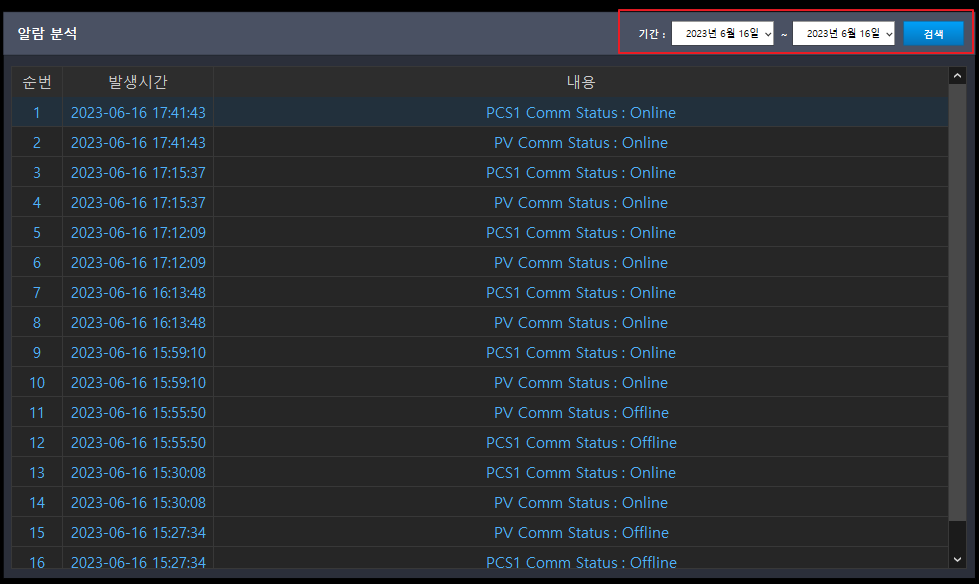Click the scrollbar down arrow

pos(957,560)
